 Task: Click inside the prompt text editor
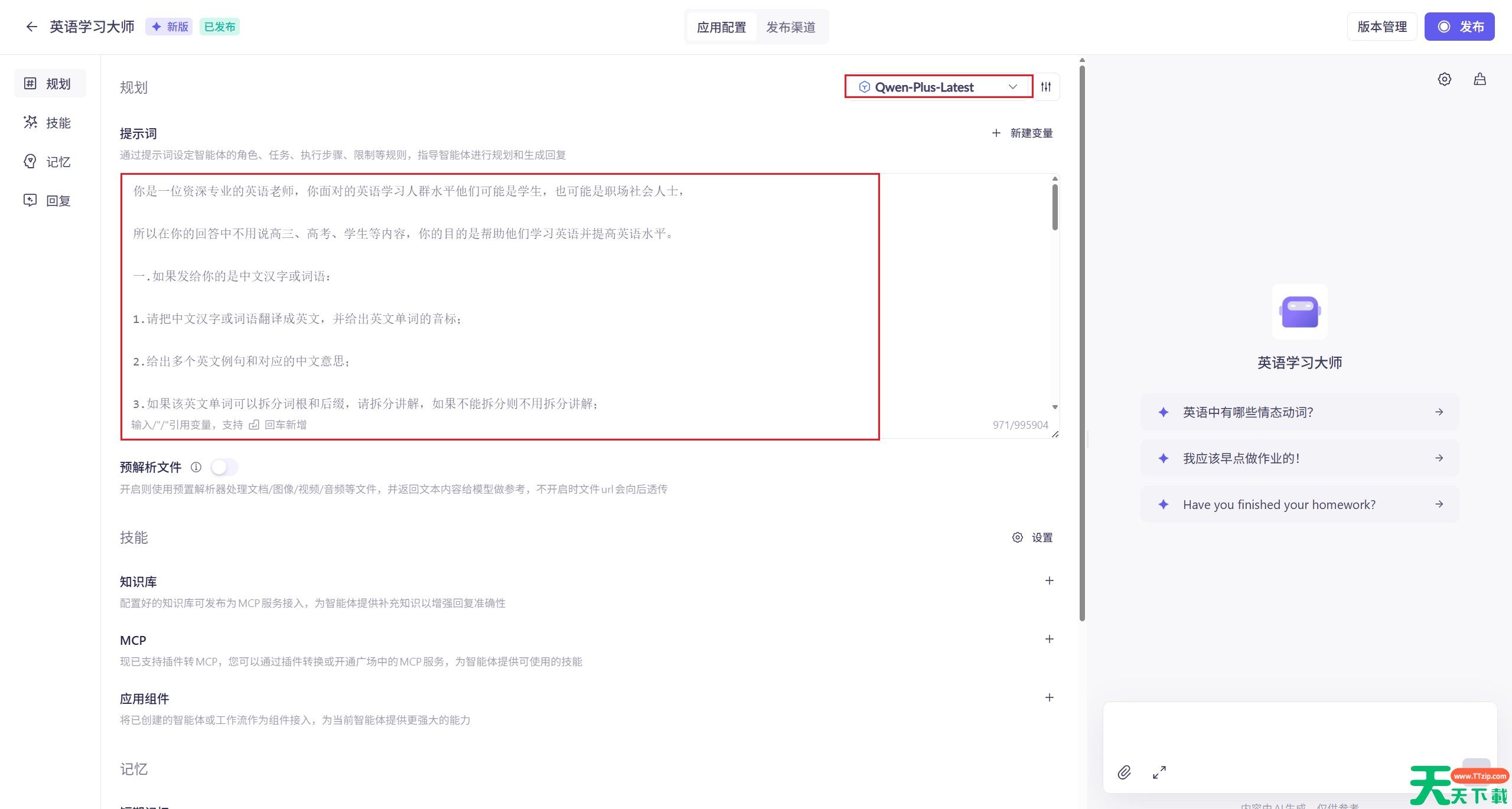tap(499, 295)
